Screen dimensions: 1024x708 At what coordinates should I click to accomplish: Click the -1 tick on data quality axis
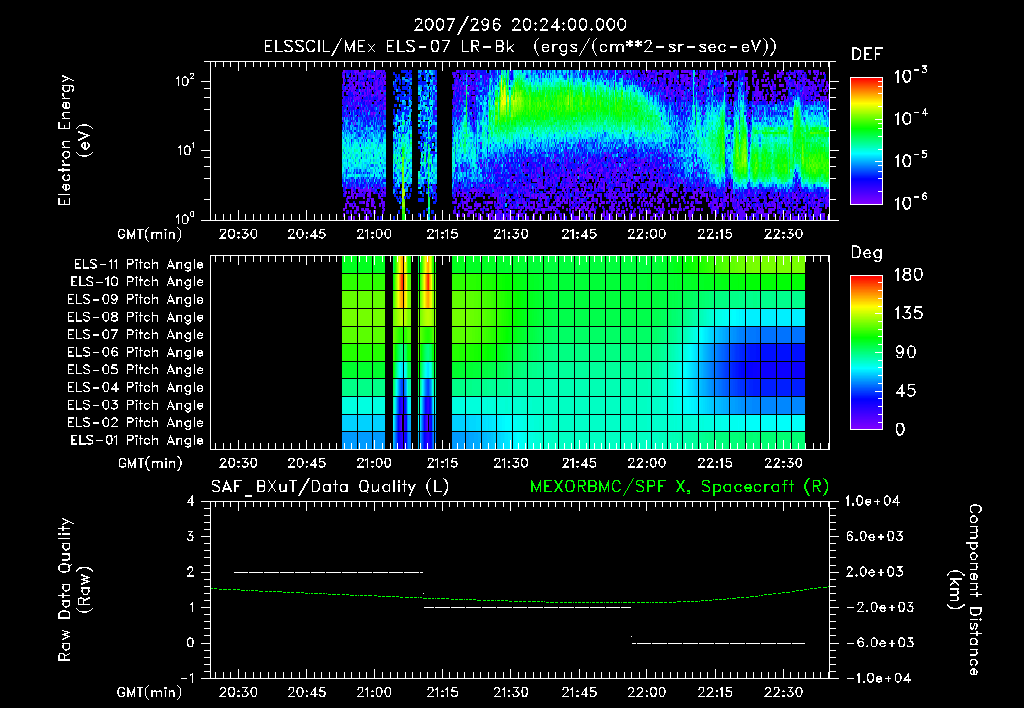[x=187, y=679]
